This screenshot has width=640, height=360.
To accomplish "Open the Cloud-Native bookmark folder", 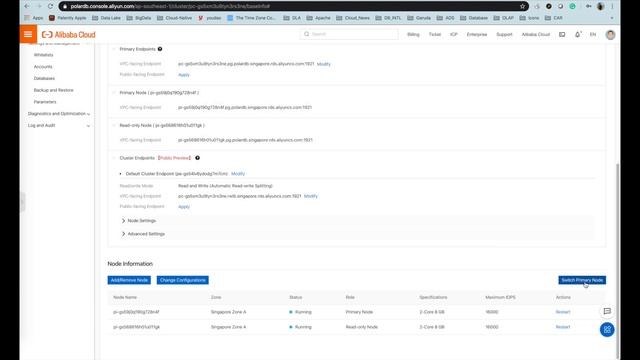I will click(x=175, y=18).
